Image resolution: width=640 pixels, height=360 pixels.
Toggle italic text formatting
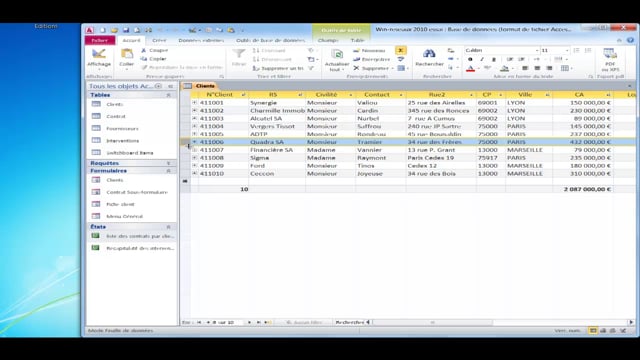tap(482, 60)
